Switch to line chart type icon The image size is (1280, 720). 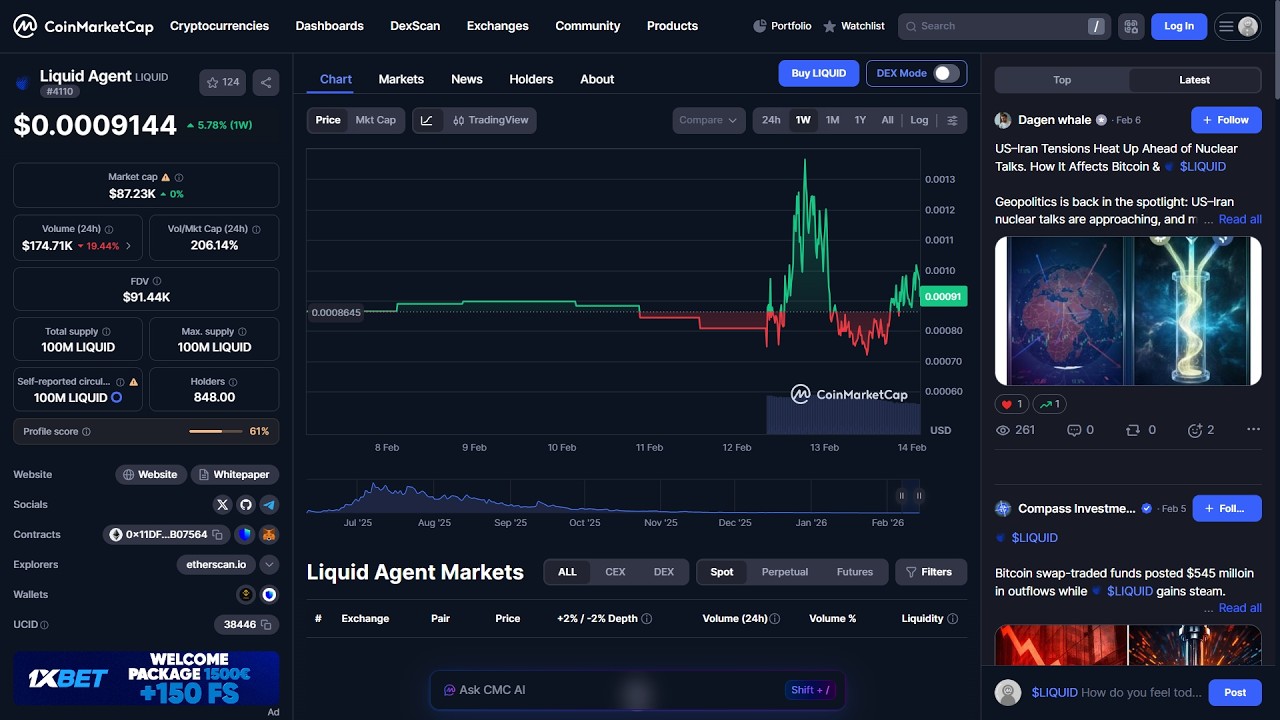click(427, 120)
